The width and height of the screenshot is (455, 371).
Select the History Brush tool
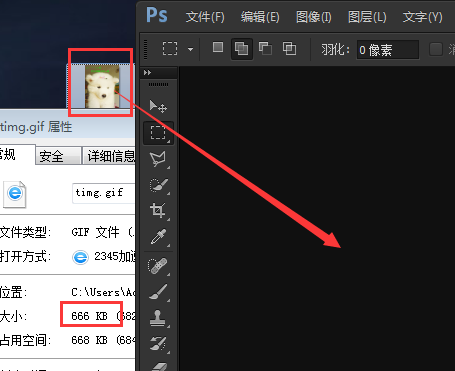coord(158,343)
